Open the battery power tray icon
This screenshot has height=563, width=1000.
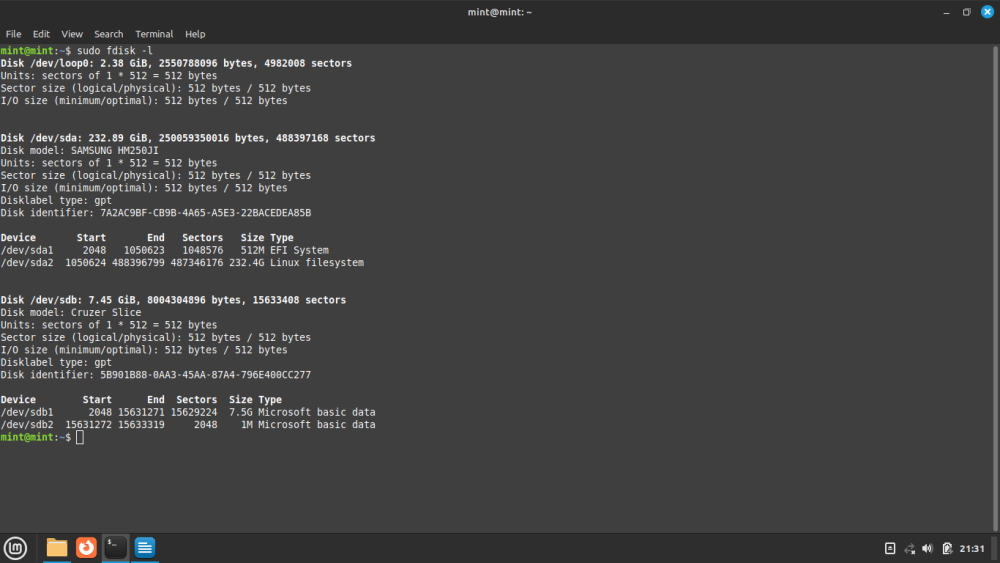point(947,548)
